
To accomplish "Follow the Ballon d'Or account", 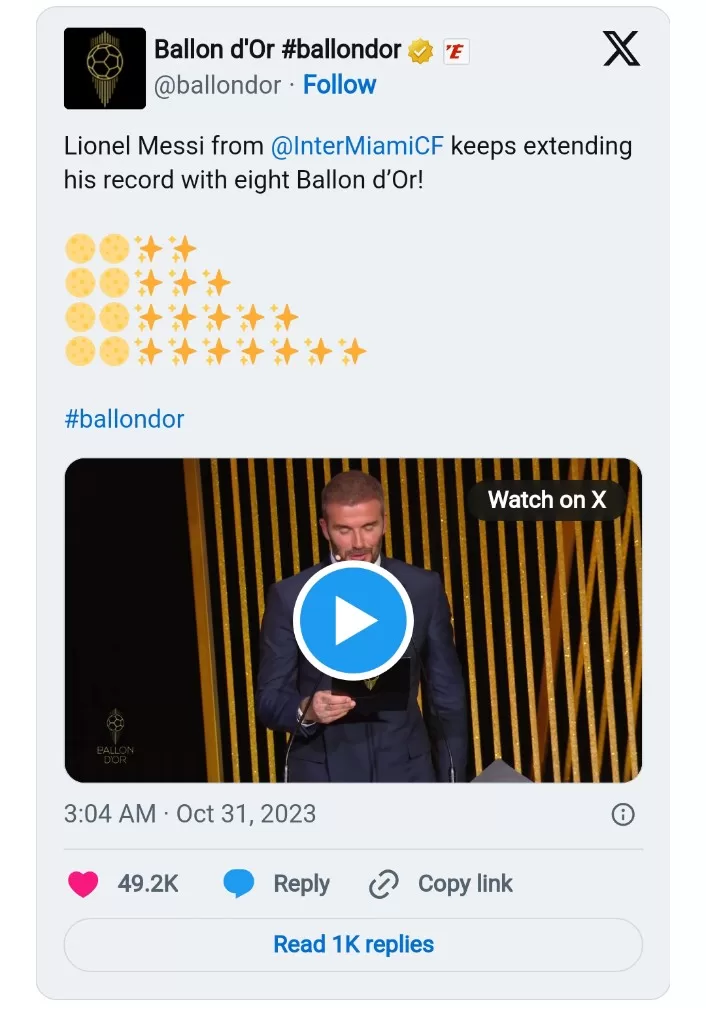I will 340,86.
